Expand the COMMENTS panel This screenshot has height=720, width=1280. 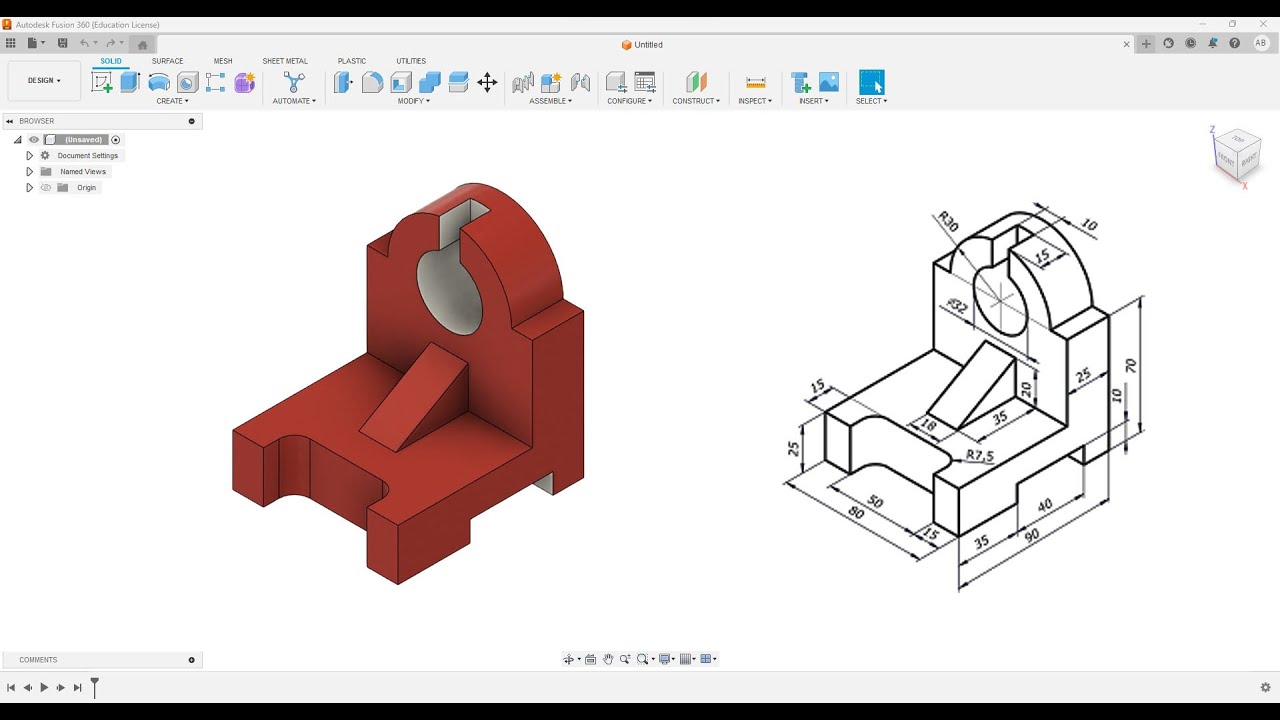tap(192, 660)
